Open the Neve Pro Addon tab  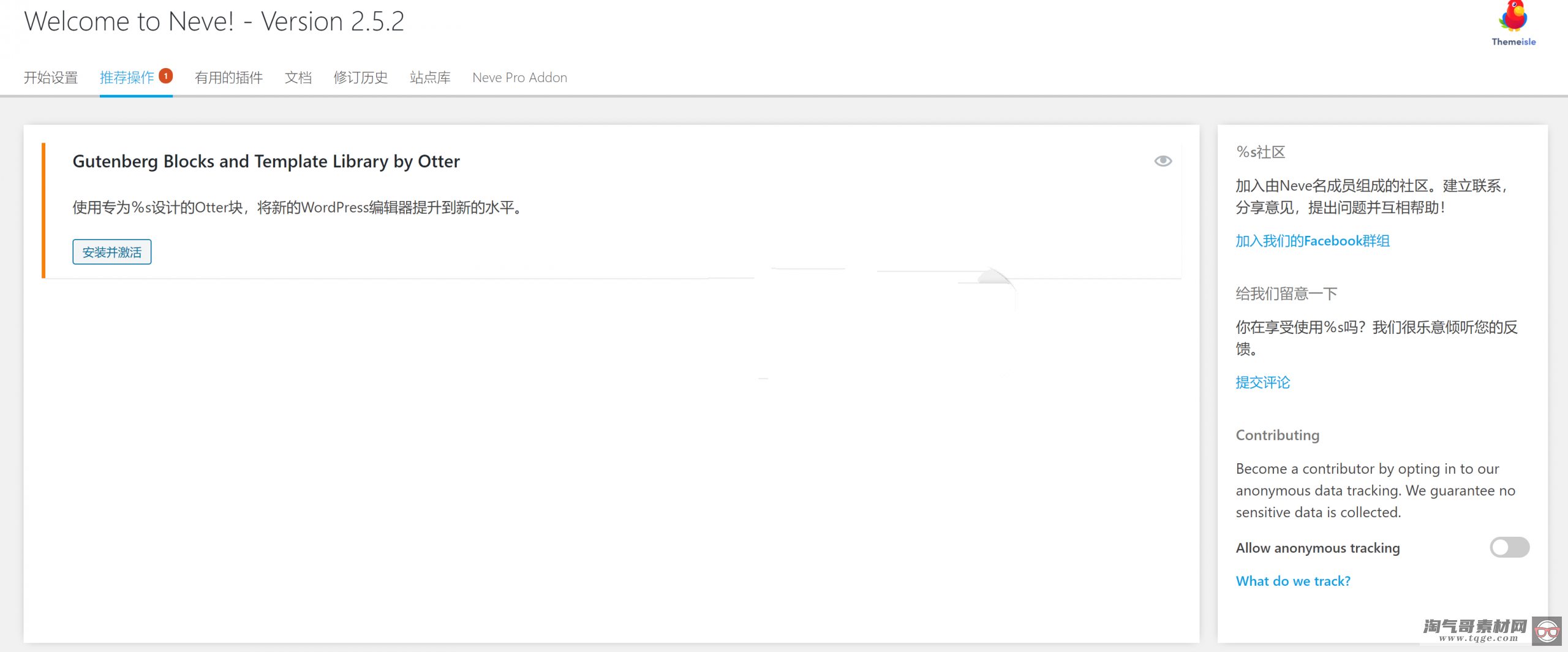(x=519, y=78)
